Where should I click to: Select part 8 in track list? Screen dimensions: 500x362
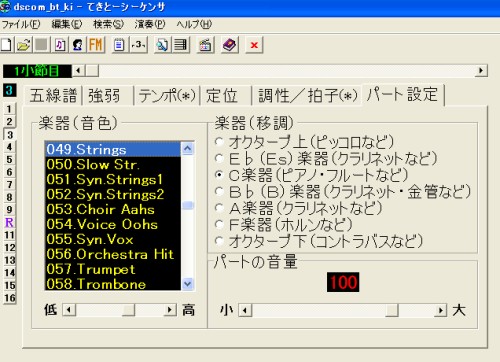[x=9, y=197]
